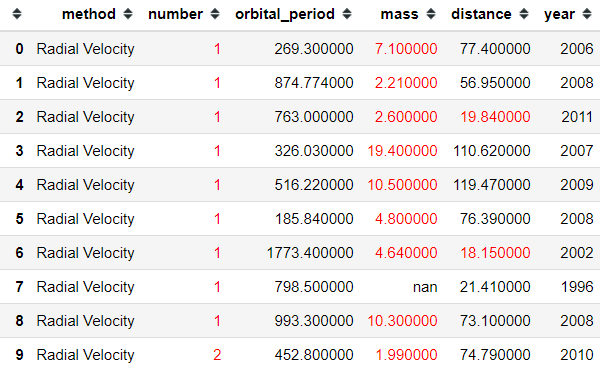611x369 pixels.
Task: Pick distance value 56.950000
Action: (495, 83)
